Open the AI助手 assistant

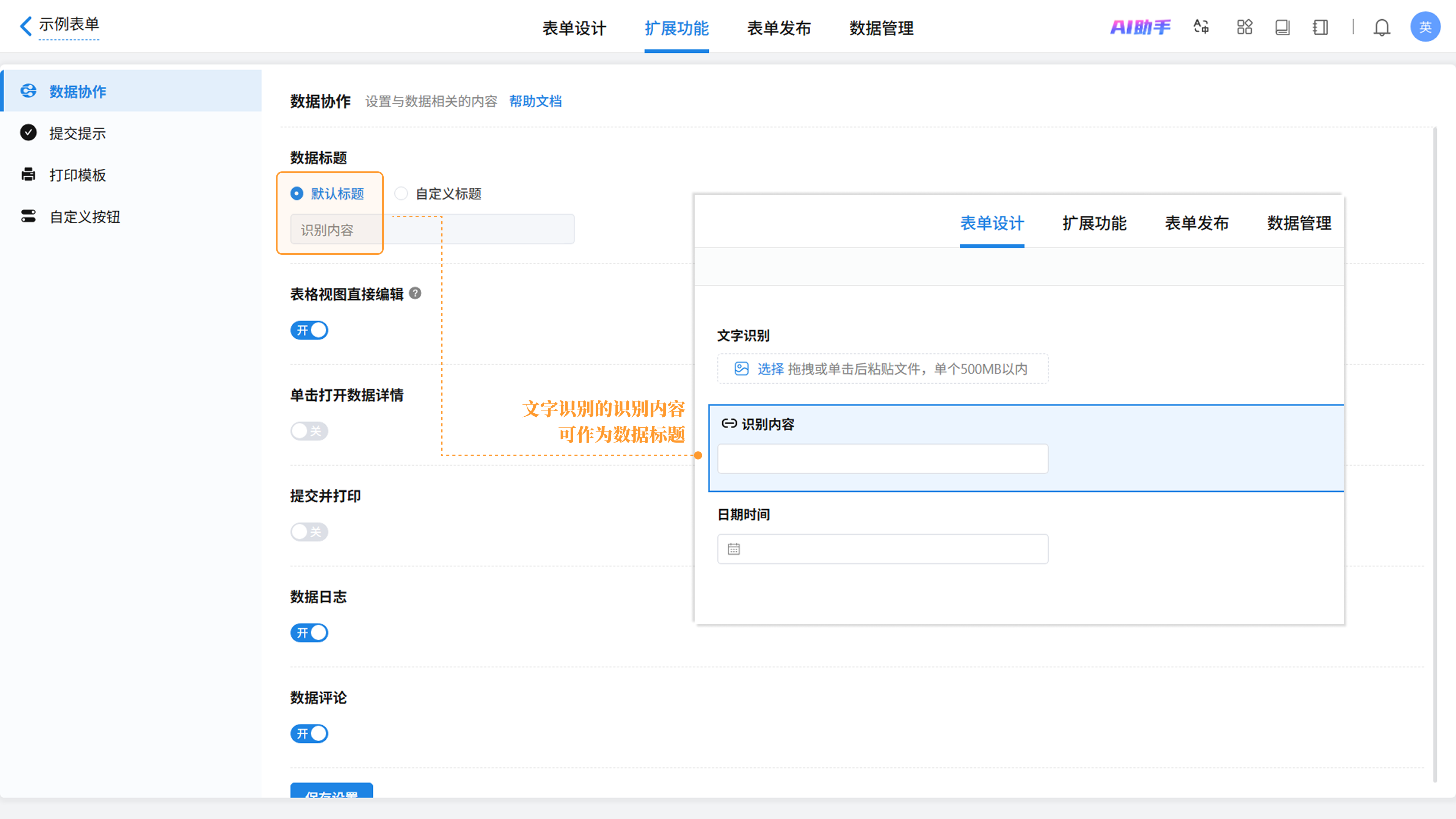pos(1140,27)
